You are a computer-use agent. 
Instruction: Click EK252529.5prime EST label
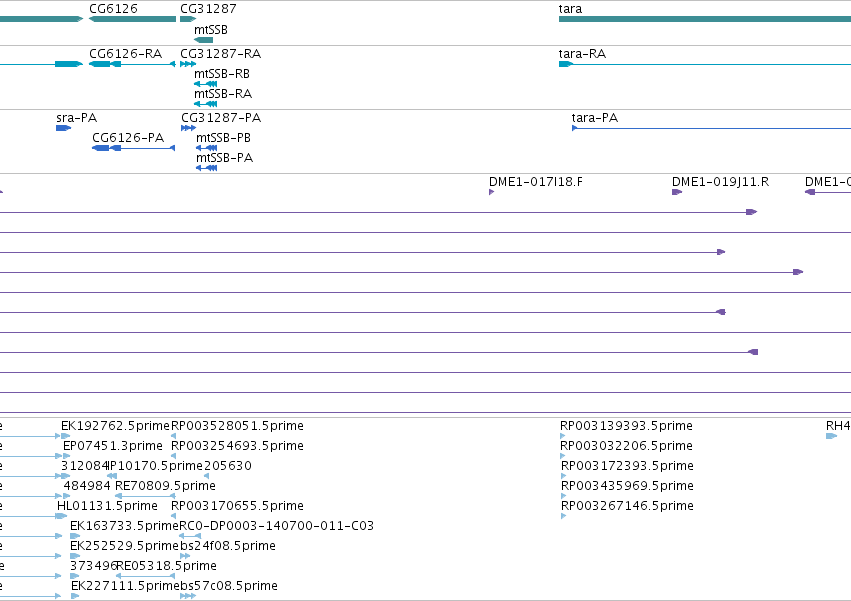124,546
